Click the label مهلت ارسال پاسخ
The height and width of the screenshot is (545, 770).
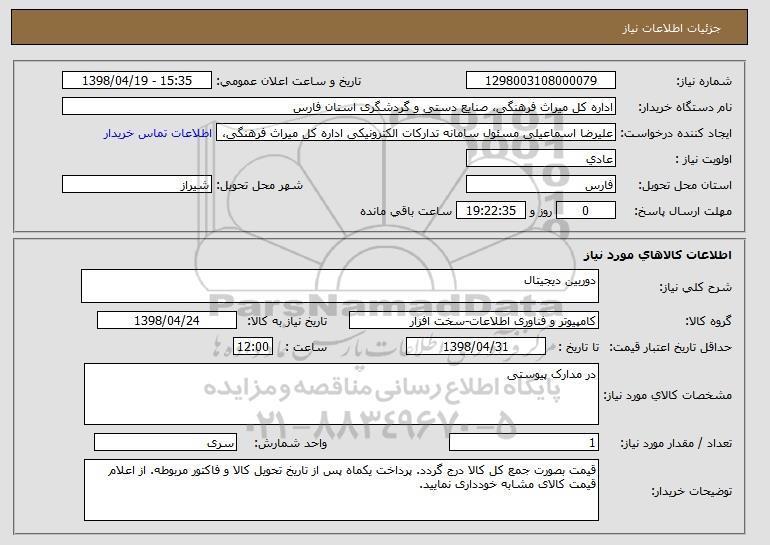click(683, 211)
